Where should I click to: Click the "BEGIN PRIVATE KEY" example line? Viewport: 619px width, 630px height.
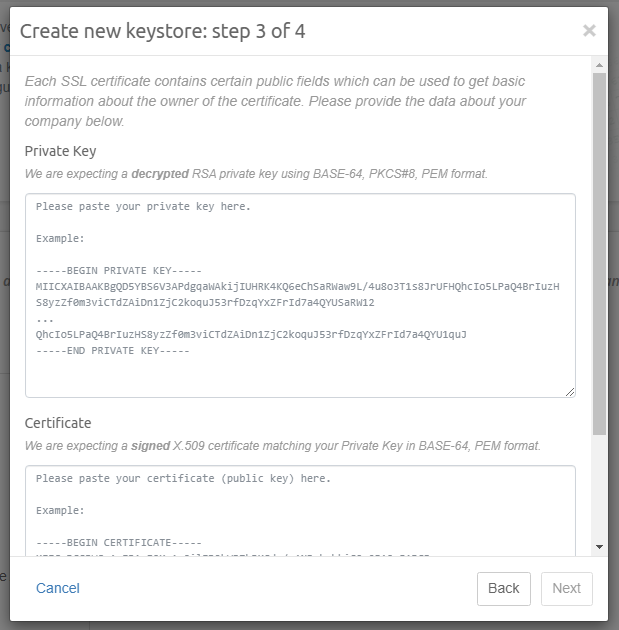tap(118, 271)
